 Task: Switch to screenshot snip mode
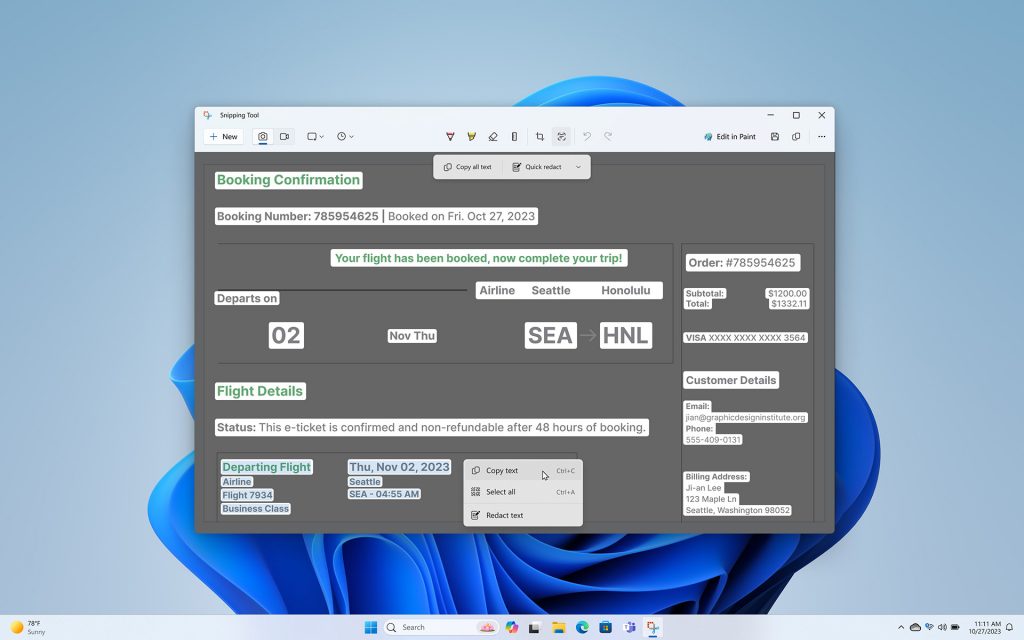pyautogui.click(x=262, y=136)
